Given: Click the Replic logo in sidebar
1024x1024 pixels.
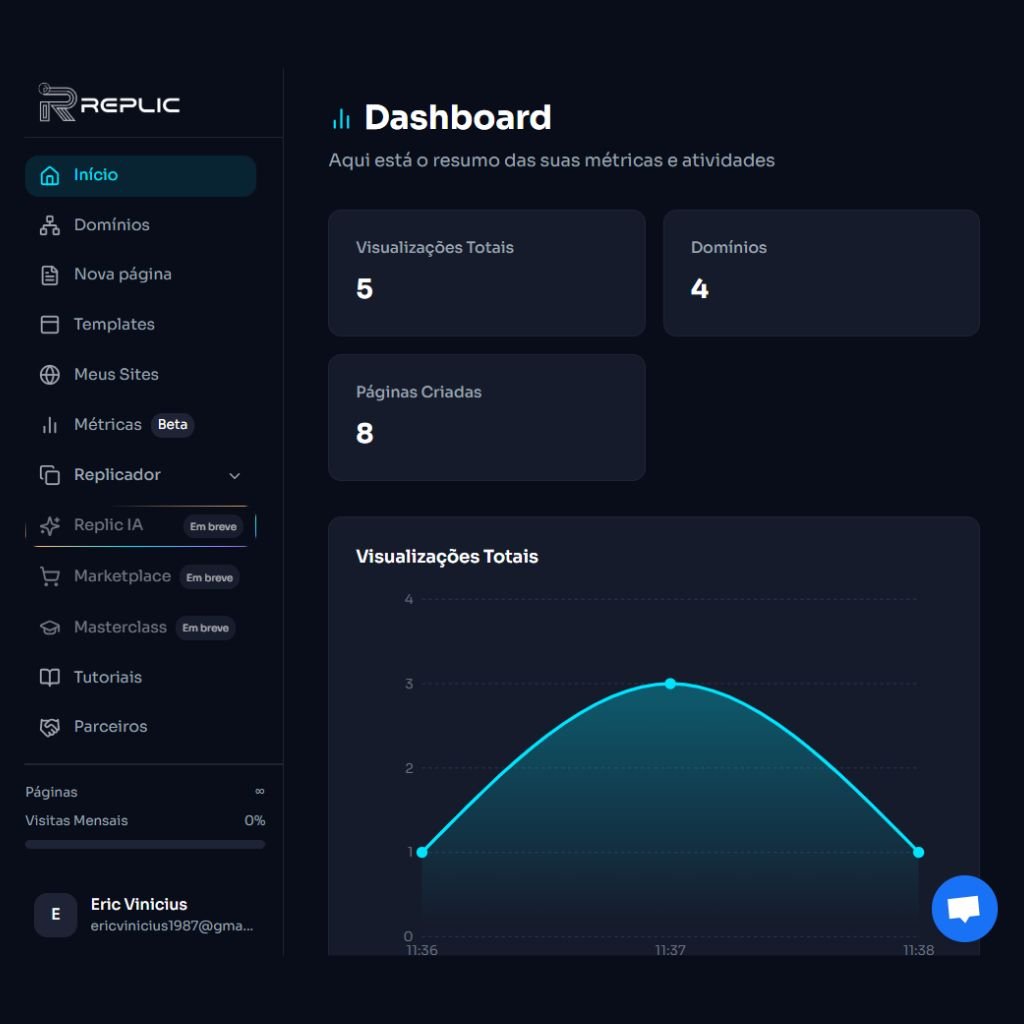Looking at the screenshot, I should click(x=109, y=103).
